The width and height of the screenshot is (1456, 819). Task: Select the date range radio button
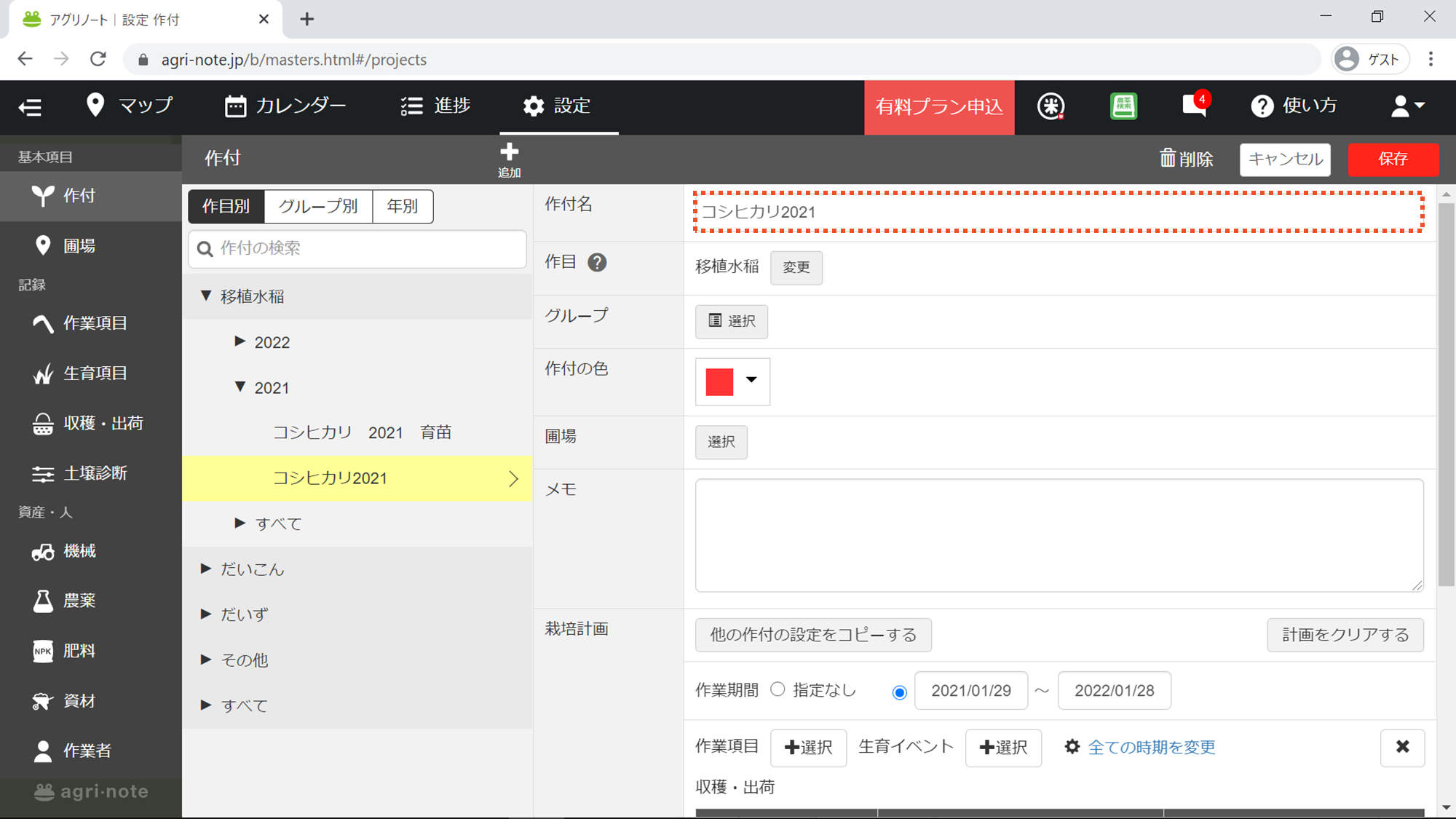[x=900, y=692]
